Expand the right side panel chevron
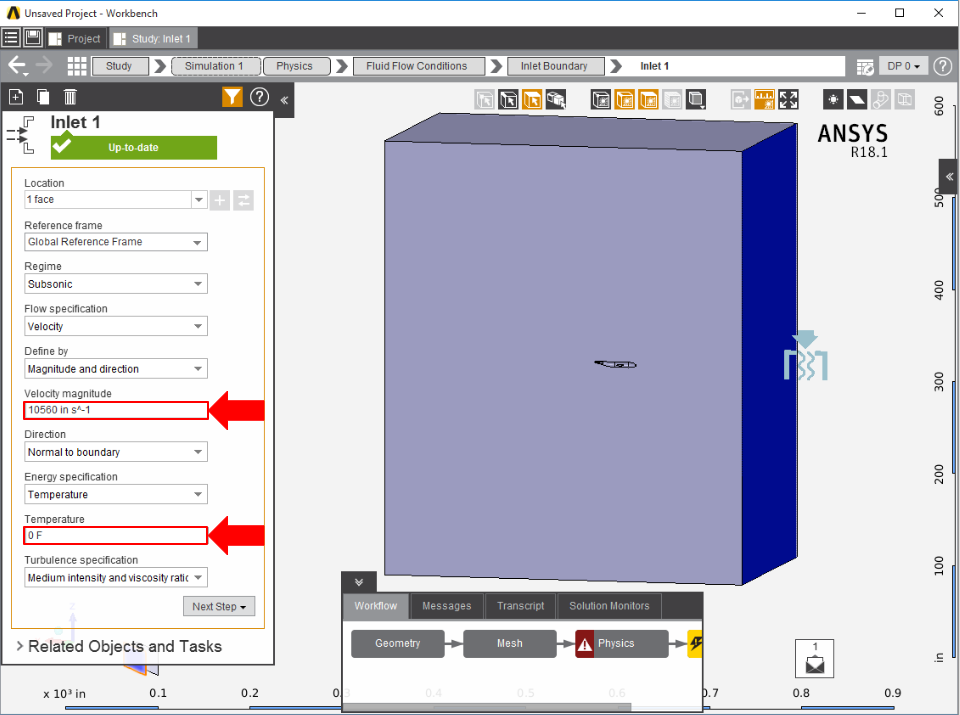 click(x=948, y=177)
